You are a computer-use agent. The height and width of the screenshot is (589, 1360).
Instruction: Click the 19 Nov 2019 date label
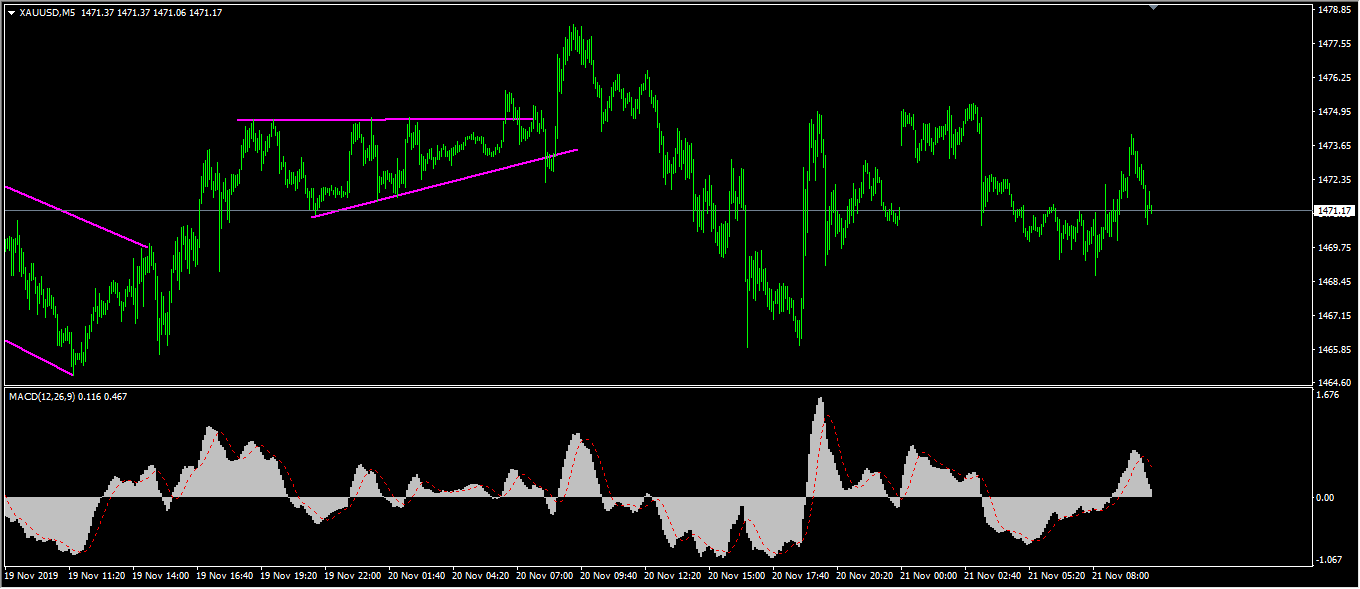pyautogui.click(x=31, y=576)
